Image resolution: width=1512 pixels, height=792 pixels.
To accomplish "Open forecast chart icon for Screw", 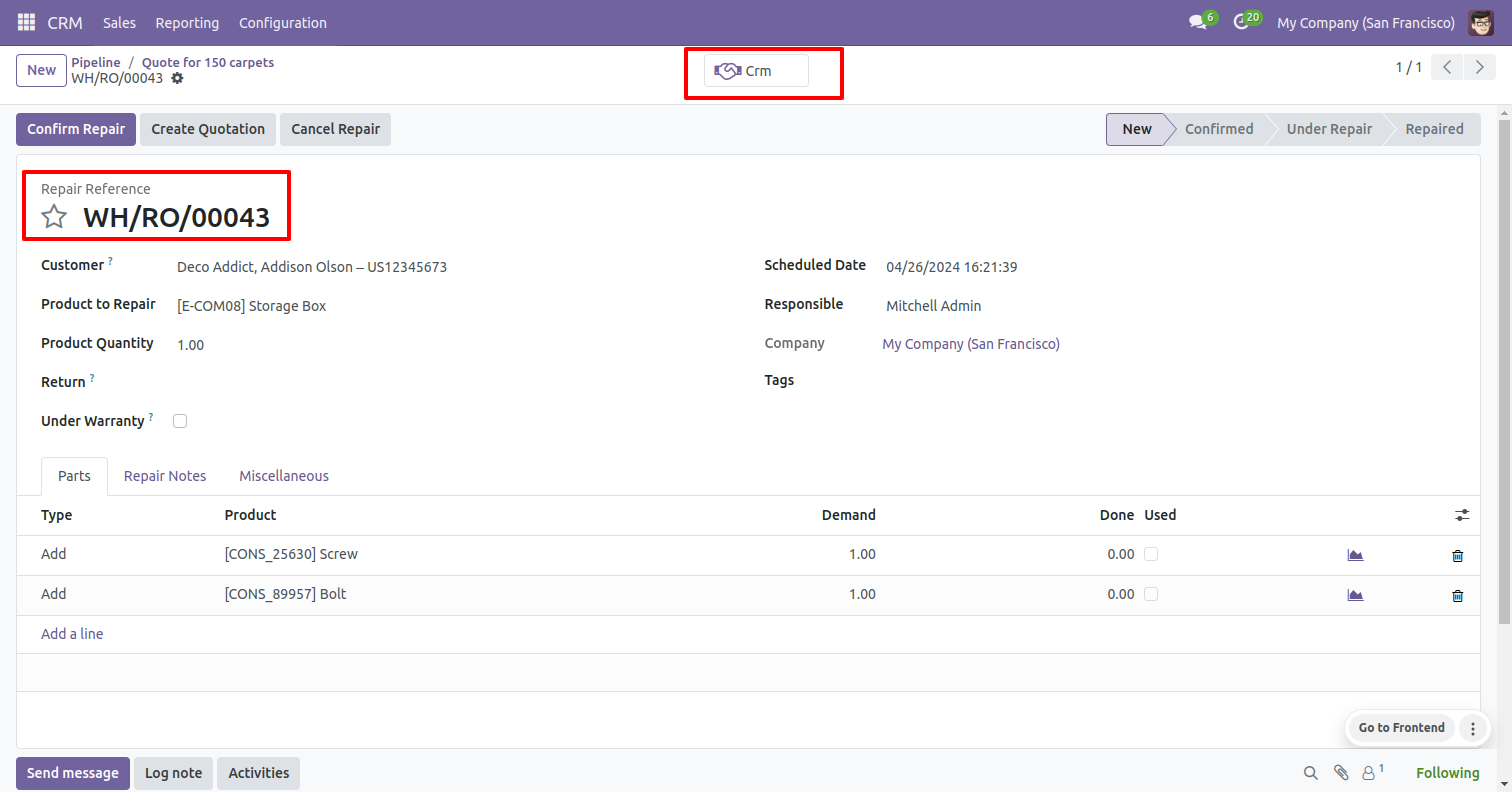I will (1355, 555).
